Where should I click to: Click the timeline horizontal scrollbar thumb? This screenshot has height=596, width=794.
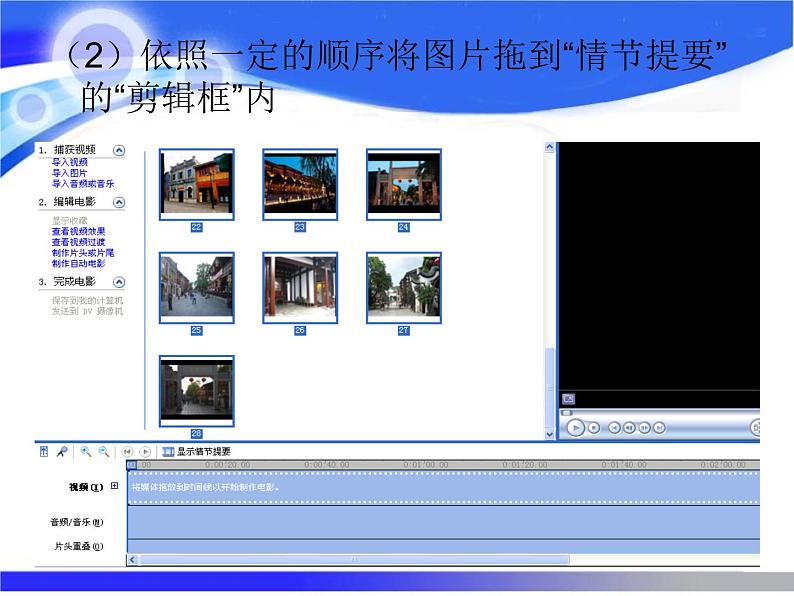354,559
